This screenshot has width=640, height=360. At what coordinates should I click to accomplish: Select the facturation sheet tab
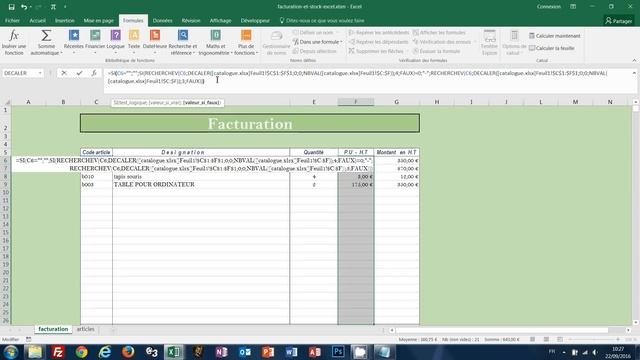coord(53,329)
